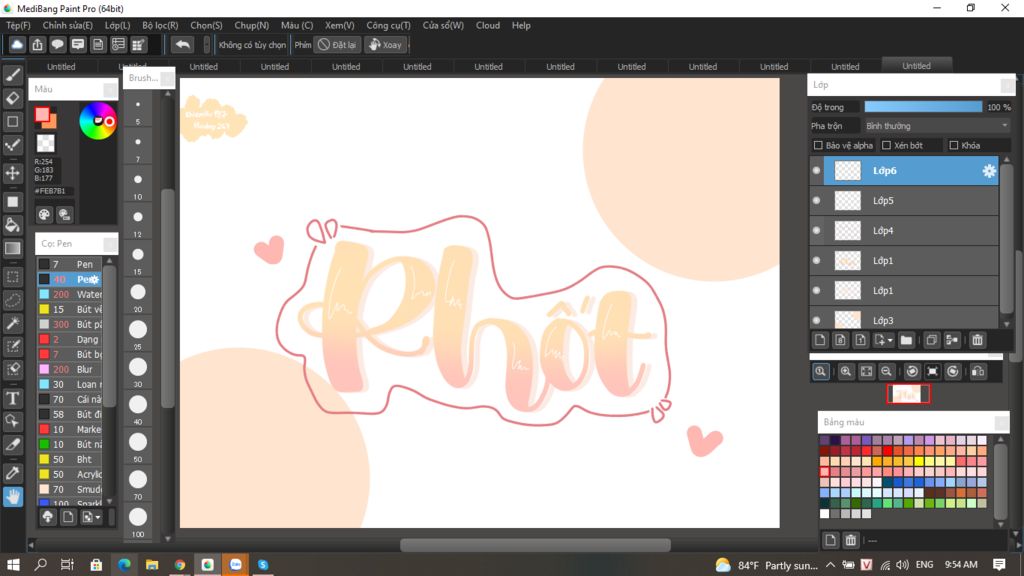Viewport: 1024px width, 576px height.
Task: Select the Text tool
Action: pos(12,398)
